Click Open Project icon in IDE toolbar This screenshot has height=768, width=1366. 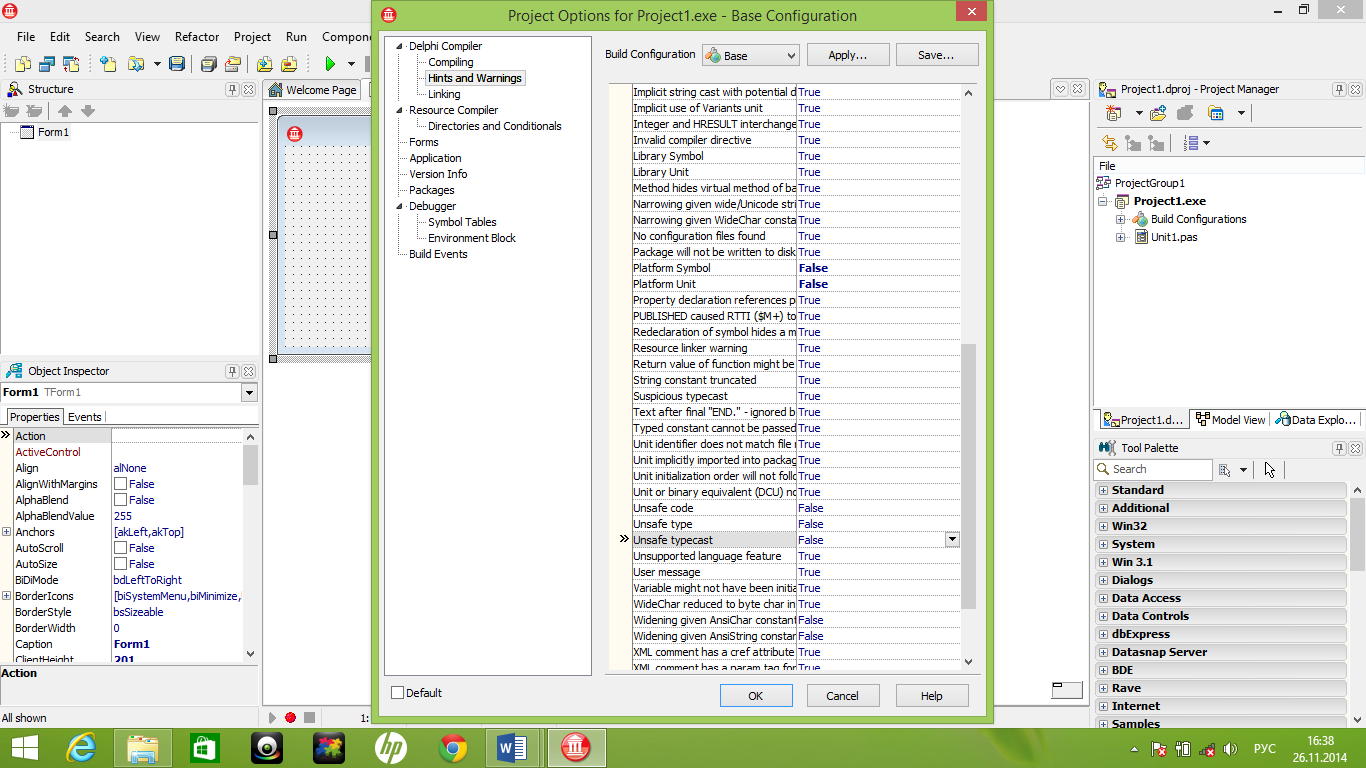point(233,64)
